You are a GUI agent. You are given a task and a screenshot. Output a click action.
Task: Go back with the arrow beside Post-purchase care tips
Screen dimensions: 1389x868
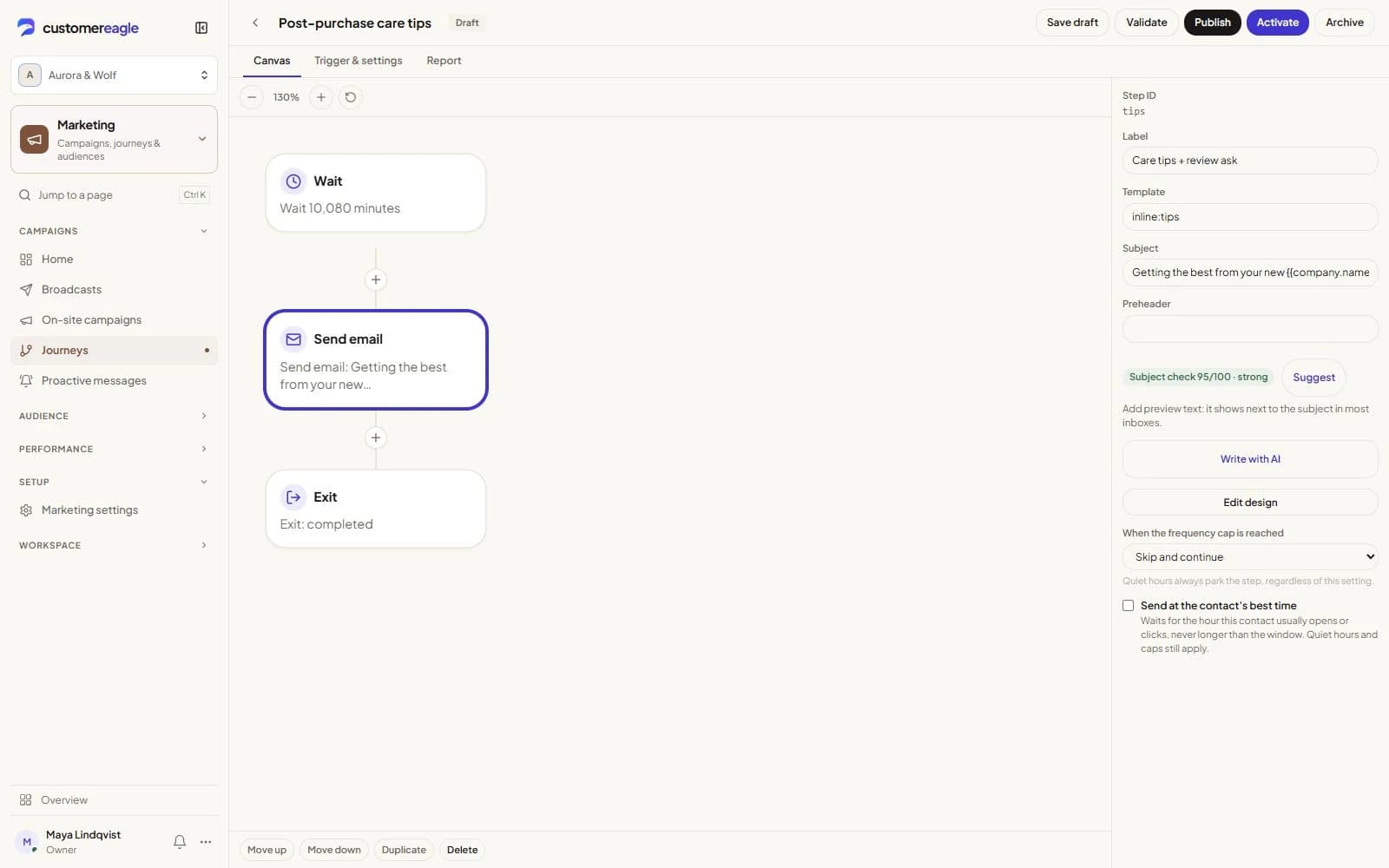pyautogui.click(x=255, y=23)
